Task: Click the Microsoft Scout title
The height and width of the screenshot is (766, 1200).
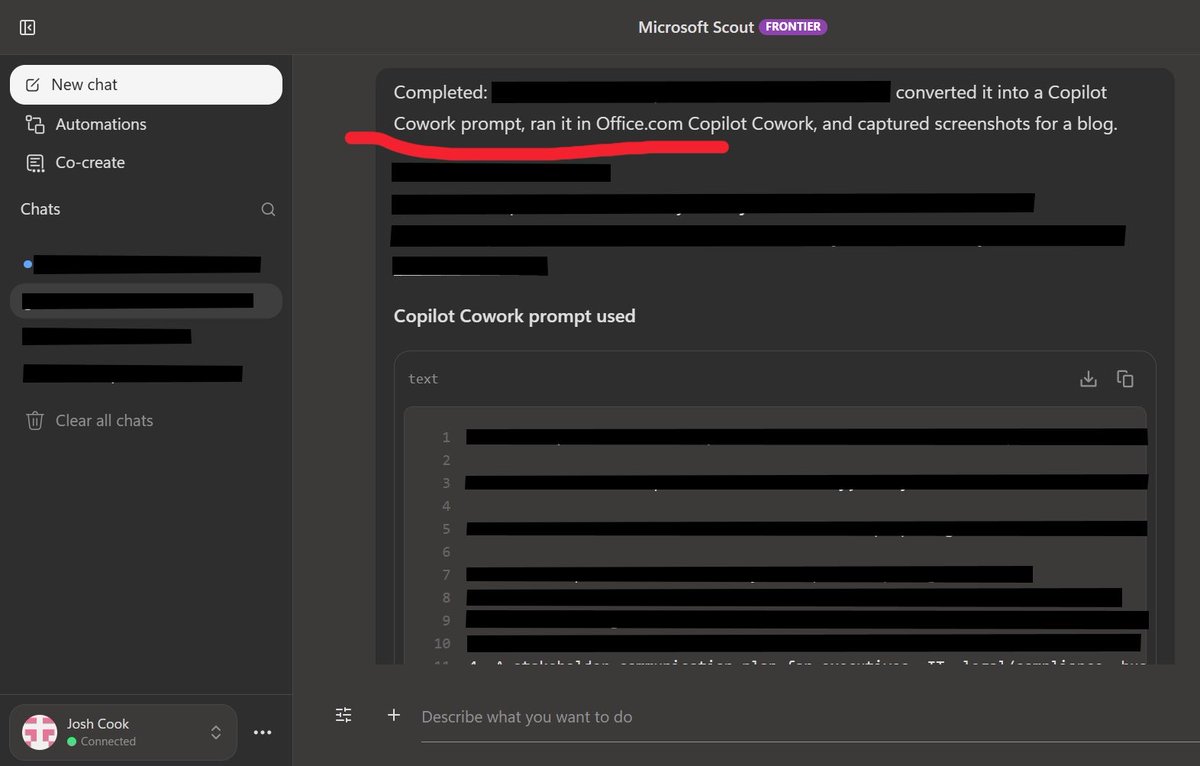Action: coord(696,27)
